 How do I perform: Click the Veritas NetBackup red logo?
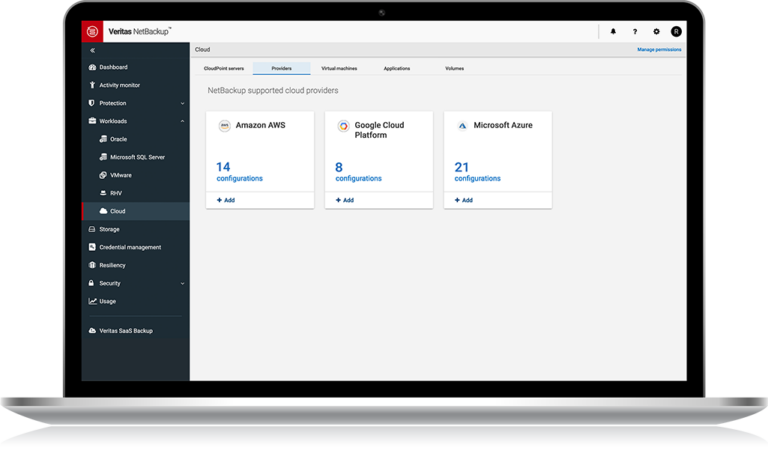click(93, 31)
